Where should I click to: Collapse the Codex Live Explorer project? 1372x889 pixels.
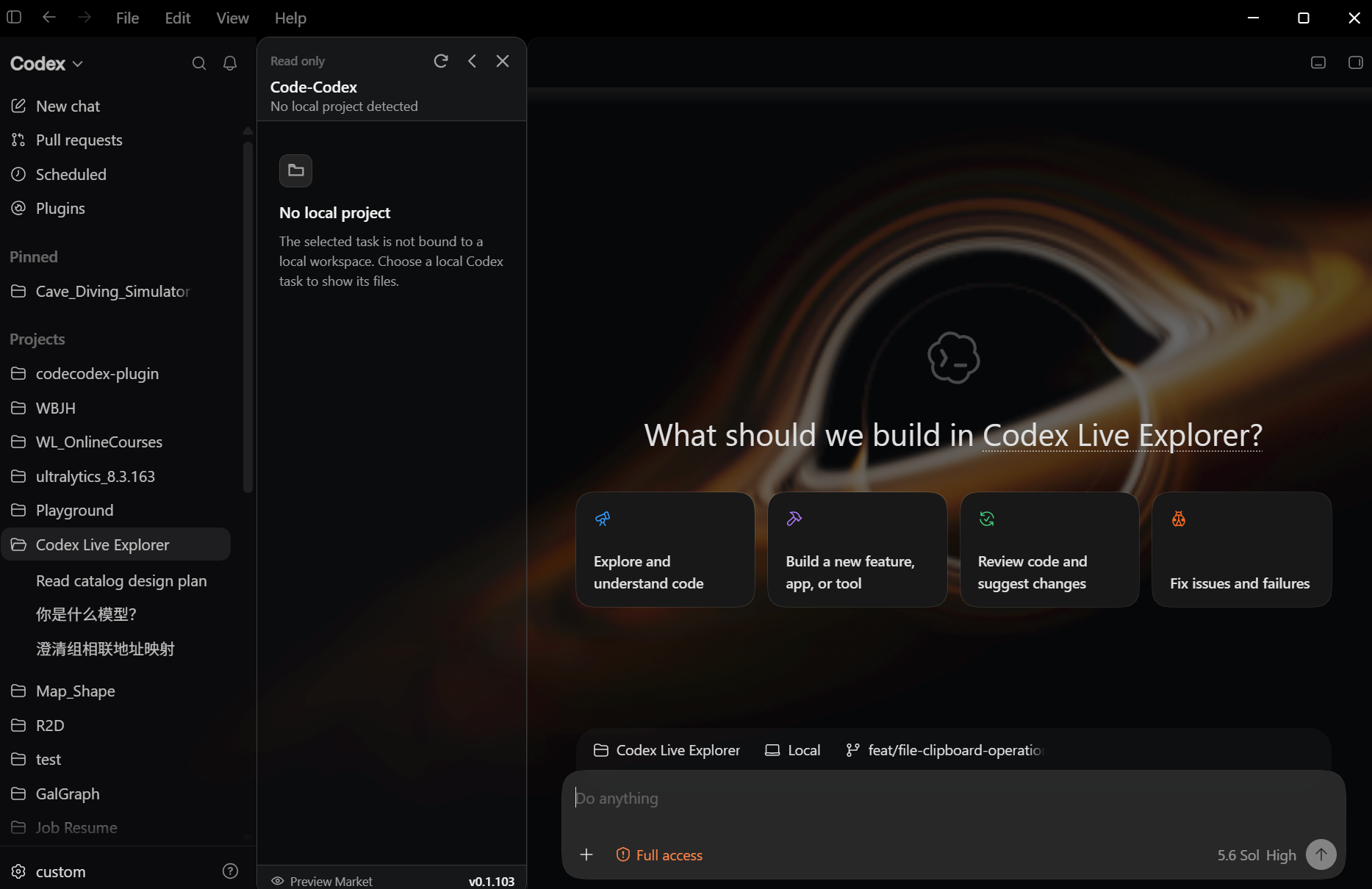[x=116, y=544]
